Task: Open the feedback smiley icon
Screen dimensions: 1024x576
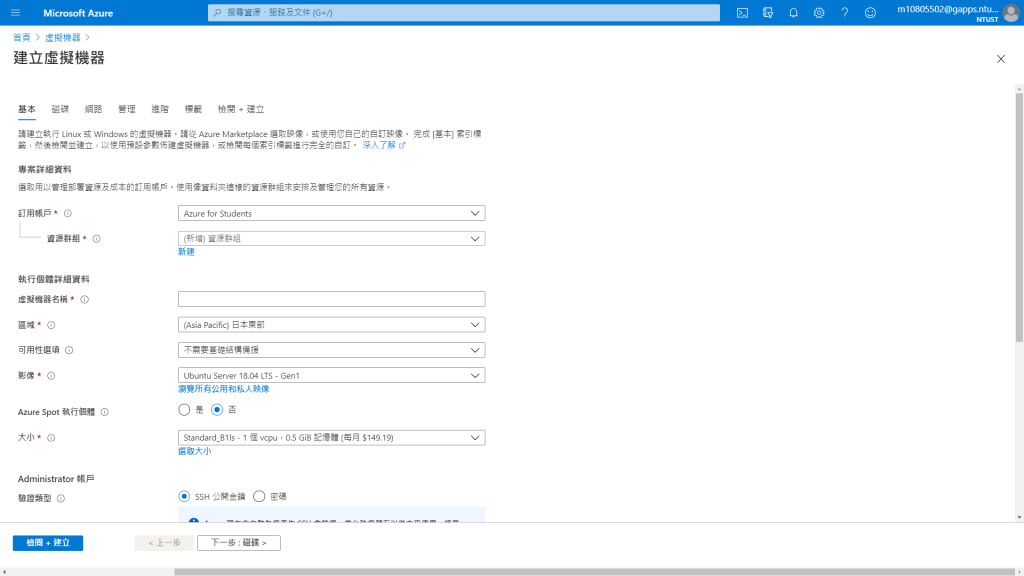Action: (x=870, y=12)
